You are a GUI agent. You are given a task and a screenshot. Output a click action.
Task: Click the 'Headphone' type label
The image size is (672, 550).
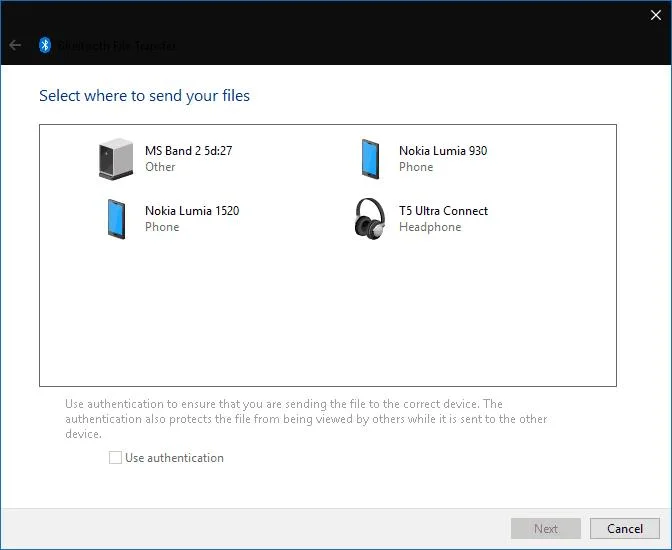[x=430, y=227]
